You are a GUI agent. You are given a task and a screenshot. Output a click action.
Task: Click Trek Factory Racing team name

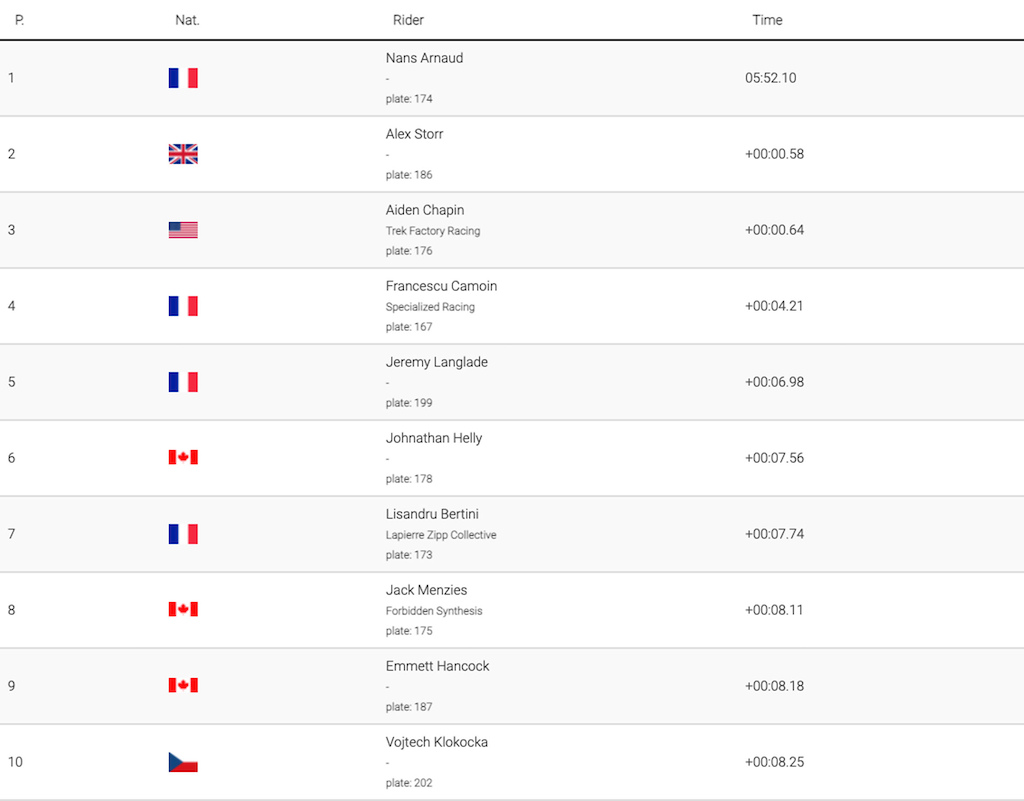click(x=433, y=231)
